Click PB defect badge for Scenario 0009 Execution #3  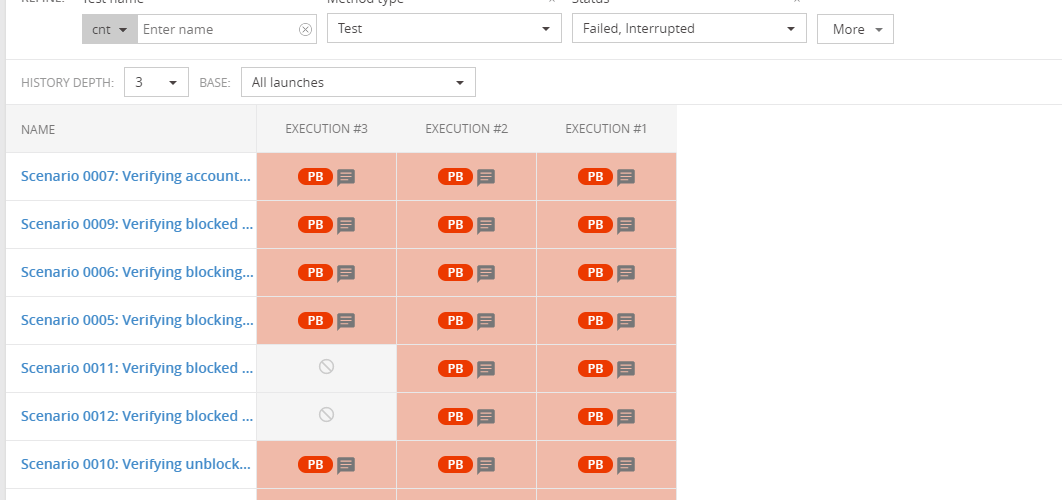click(x=316, y=225)
